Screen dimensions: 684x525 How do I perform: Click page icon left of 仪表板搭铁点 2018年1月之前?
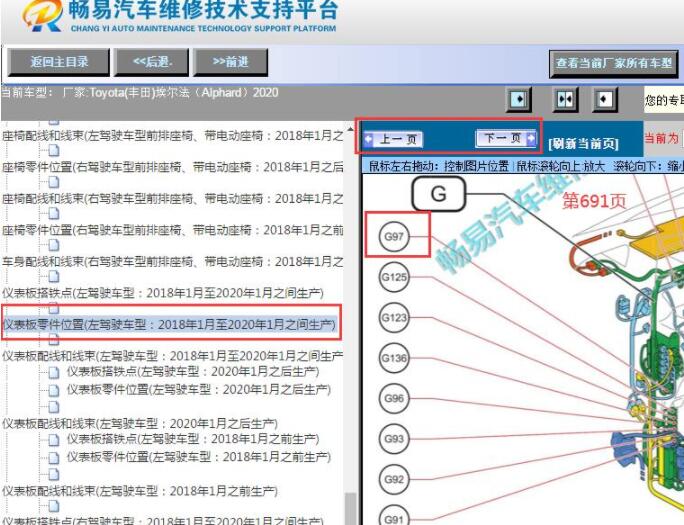tap(54, 440)
